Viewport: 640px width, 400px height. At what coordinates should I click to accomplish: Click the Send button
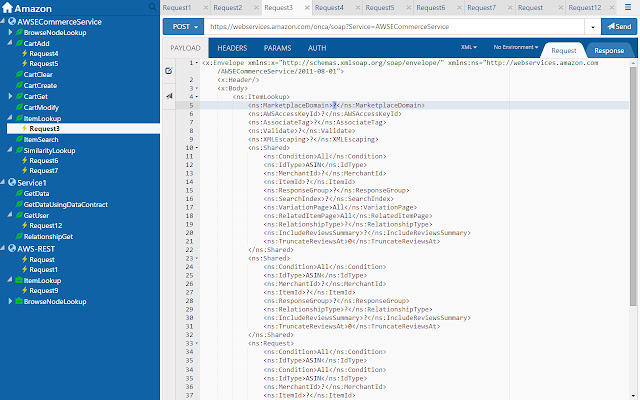[x=616, y=26]
